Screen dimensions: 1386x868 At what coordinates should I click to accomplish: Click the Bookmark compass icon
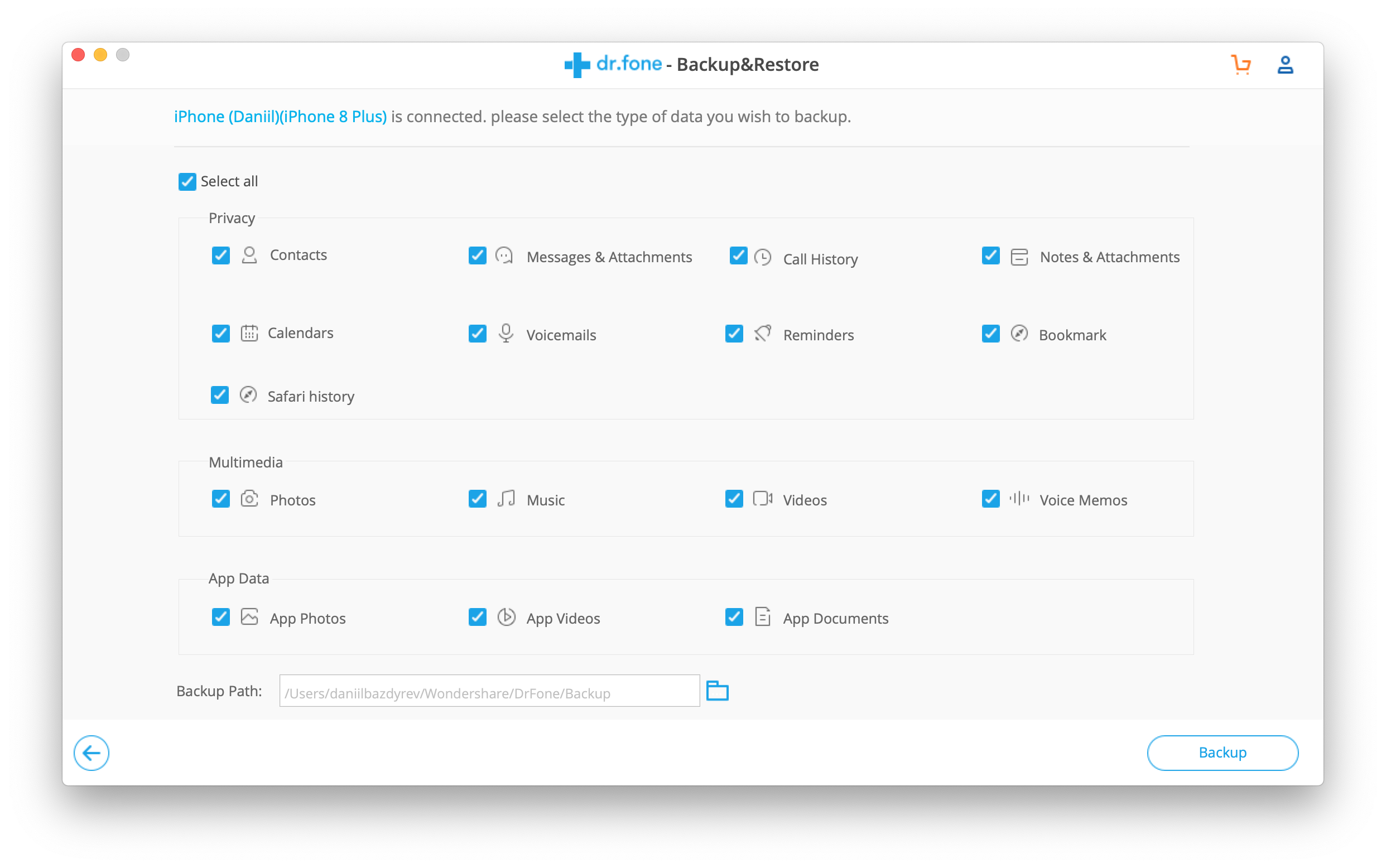click(1019, 333)
